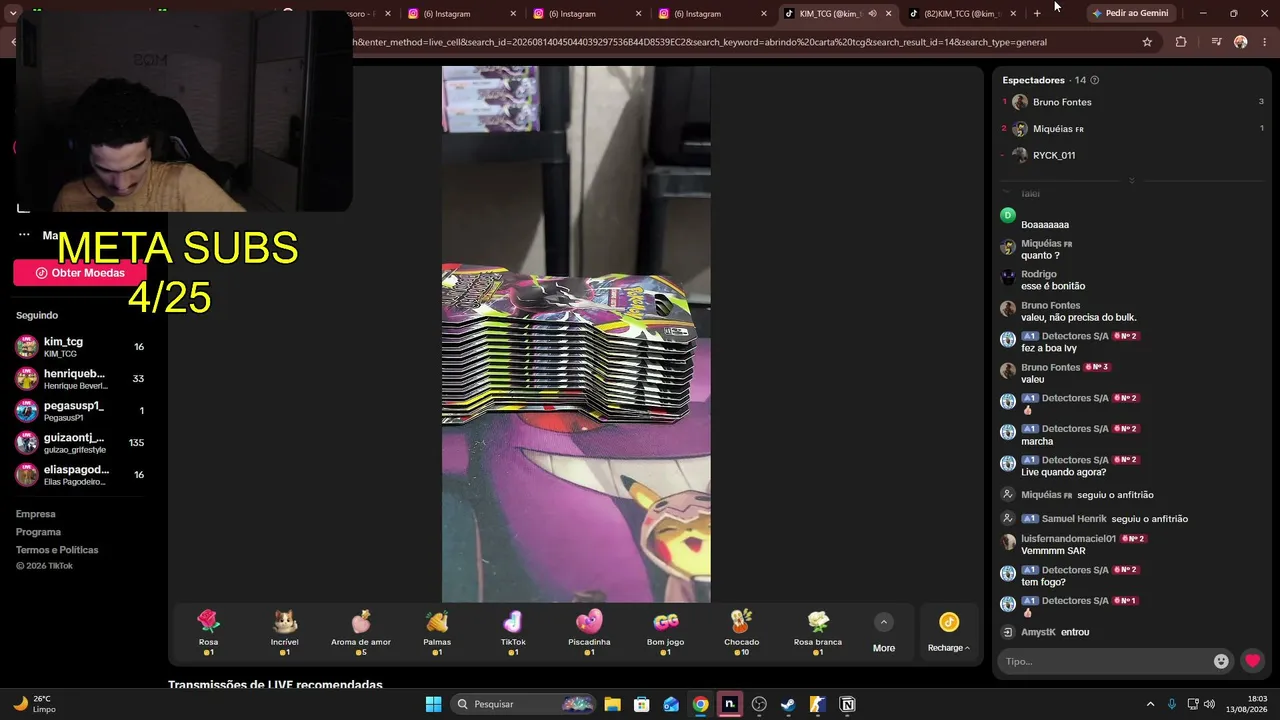Send the Incrível cat gift
The width and height of the screenshot is (1280, 720).
tap(284, 633)
